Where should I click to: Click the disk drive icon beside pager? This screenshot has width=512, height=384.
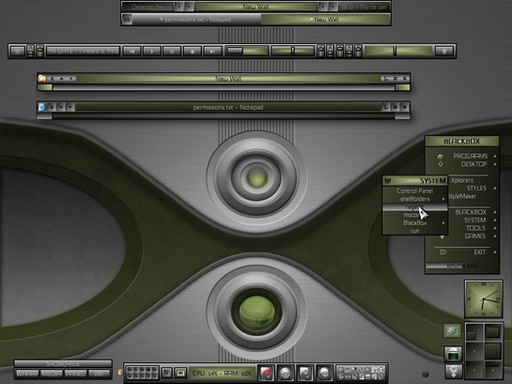pyautogui.click(x=453, y=354)
